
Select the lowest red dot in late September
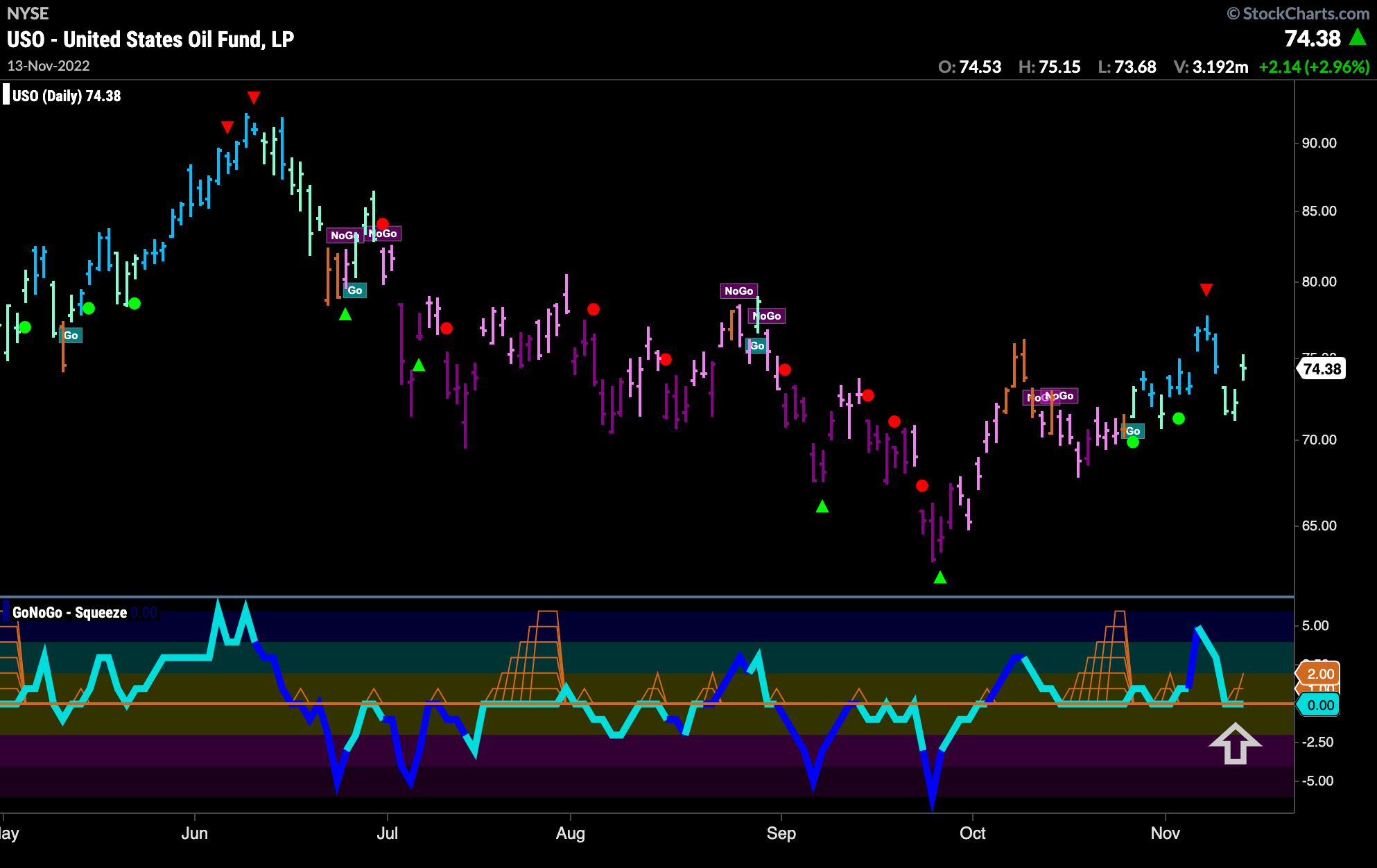tap(922, 485)
